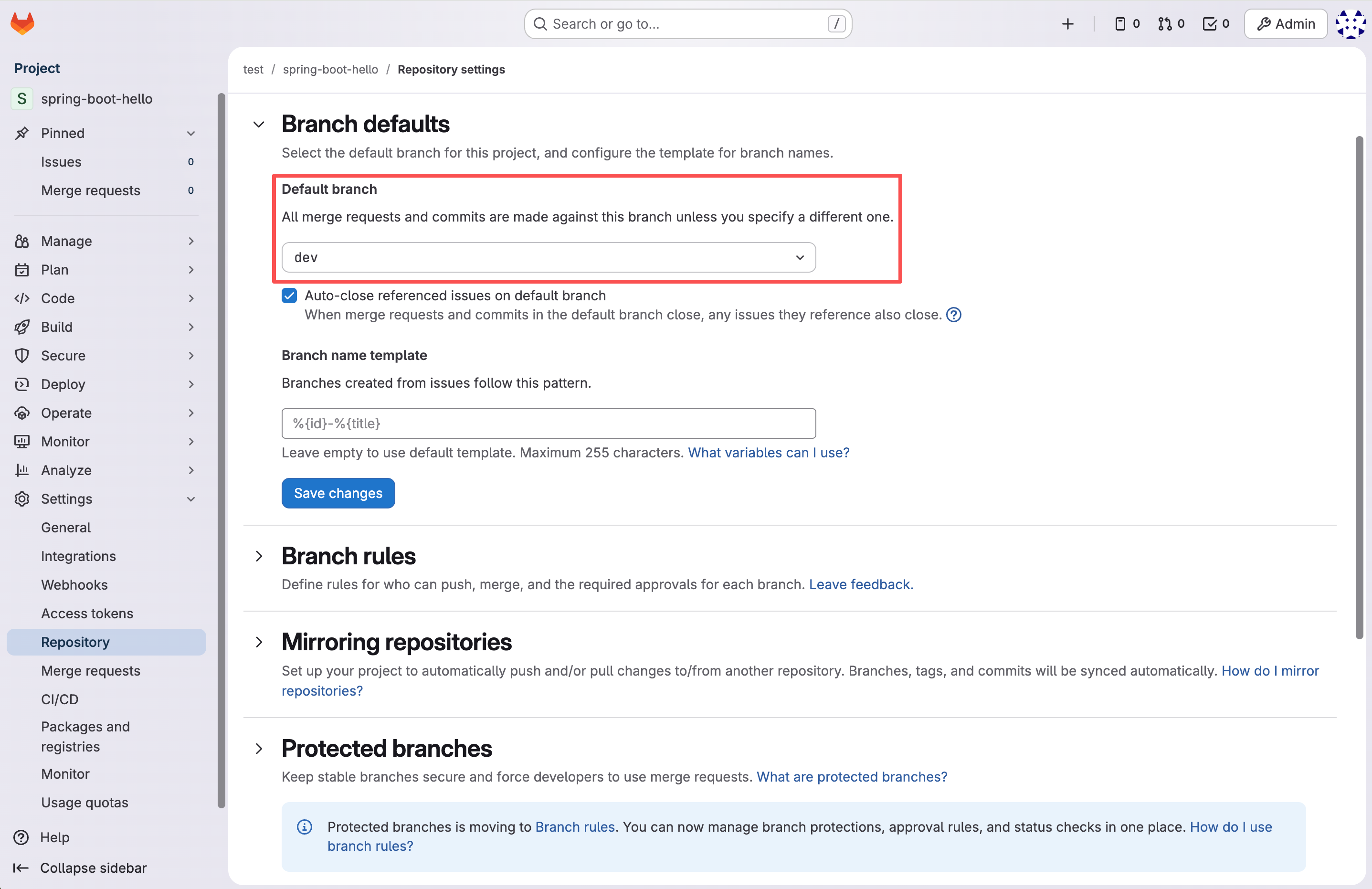Viewport: 1372px width, 889px height.
Task: Expand the Branch rules section
Action: [x=259, y=556]
